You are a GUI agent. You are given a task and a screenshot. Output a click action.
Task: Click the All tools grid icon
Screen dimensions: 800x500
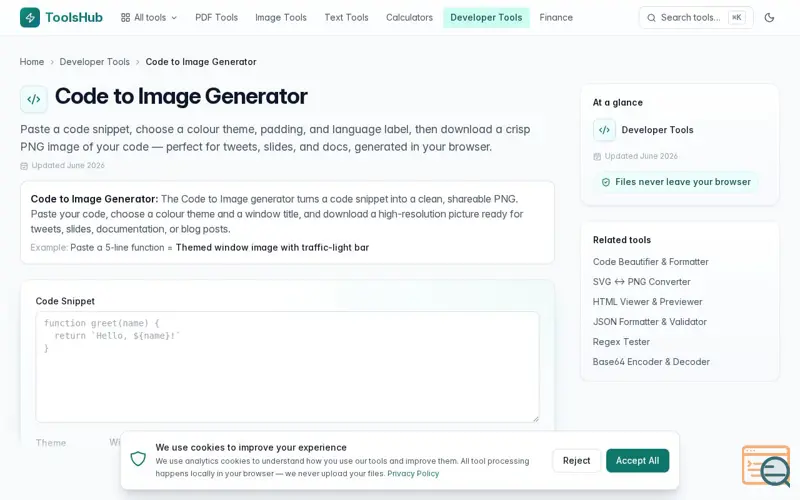pos(125,17)
